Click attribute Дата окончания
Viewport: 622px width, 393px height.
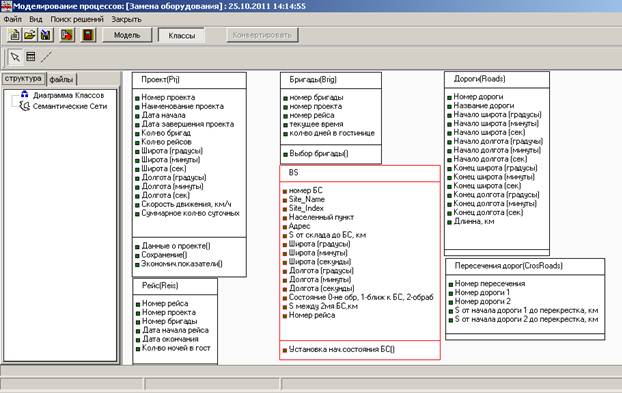(x=170, y=339)
